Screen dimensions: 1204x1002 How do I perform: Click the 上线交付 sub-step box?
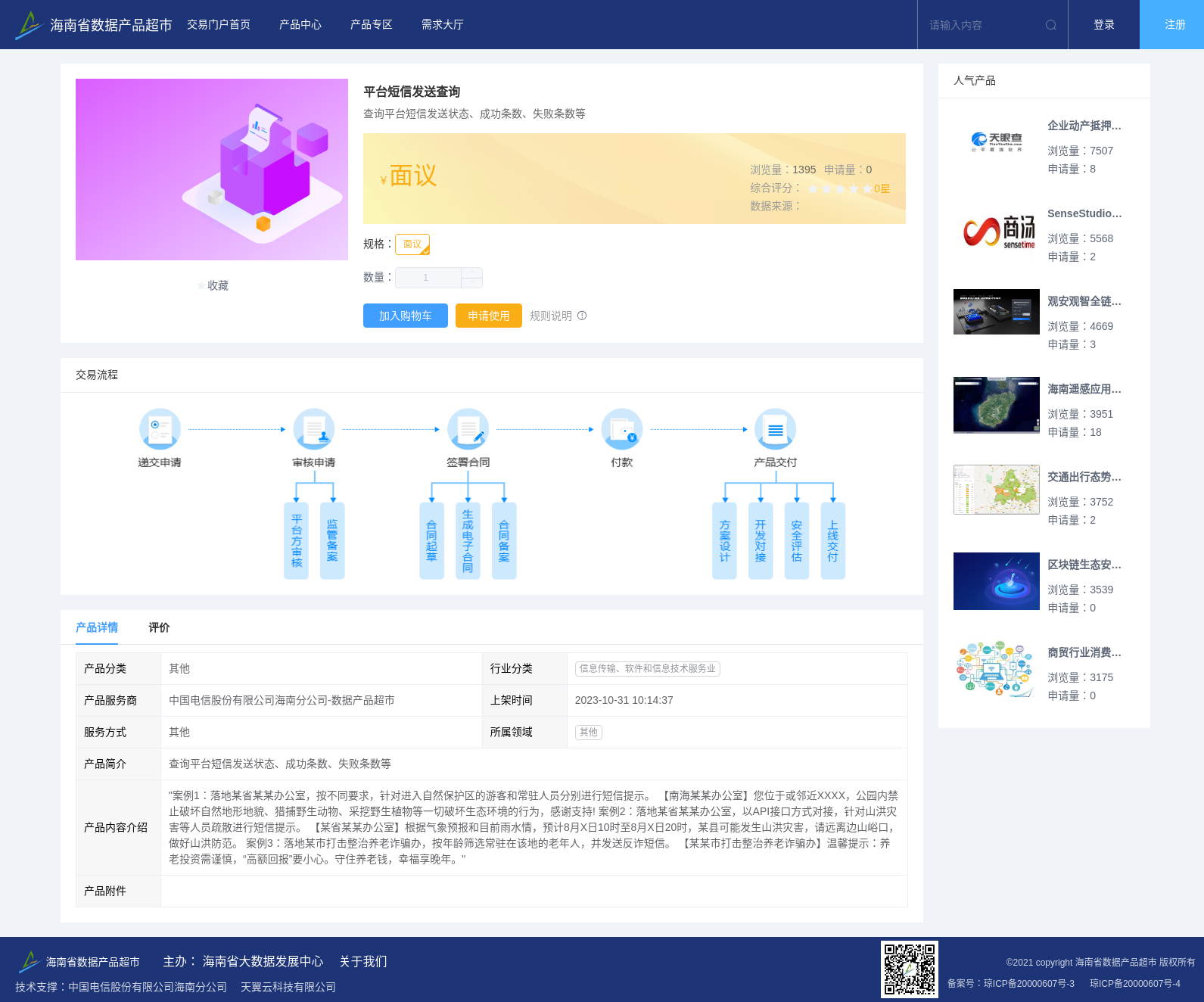tap(832, 541)
